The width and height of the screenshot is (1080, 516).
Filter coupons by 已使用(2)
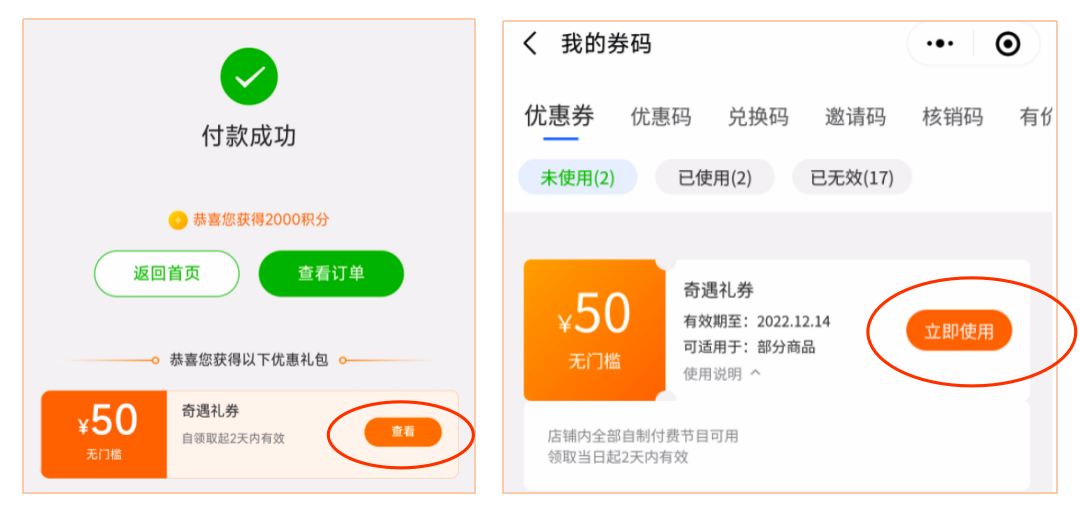pos(714,178)
